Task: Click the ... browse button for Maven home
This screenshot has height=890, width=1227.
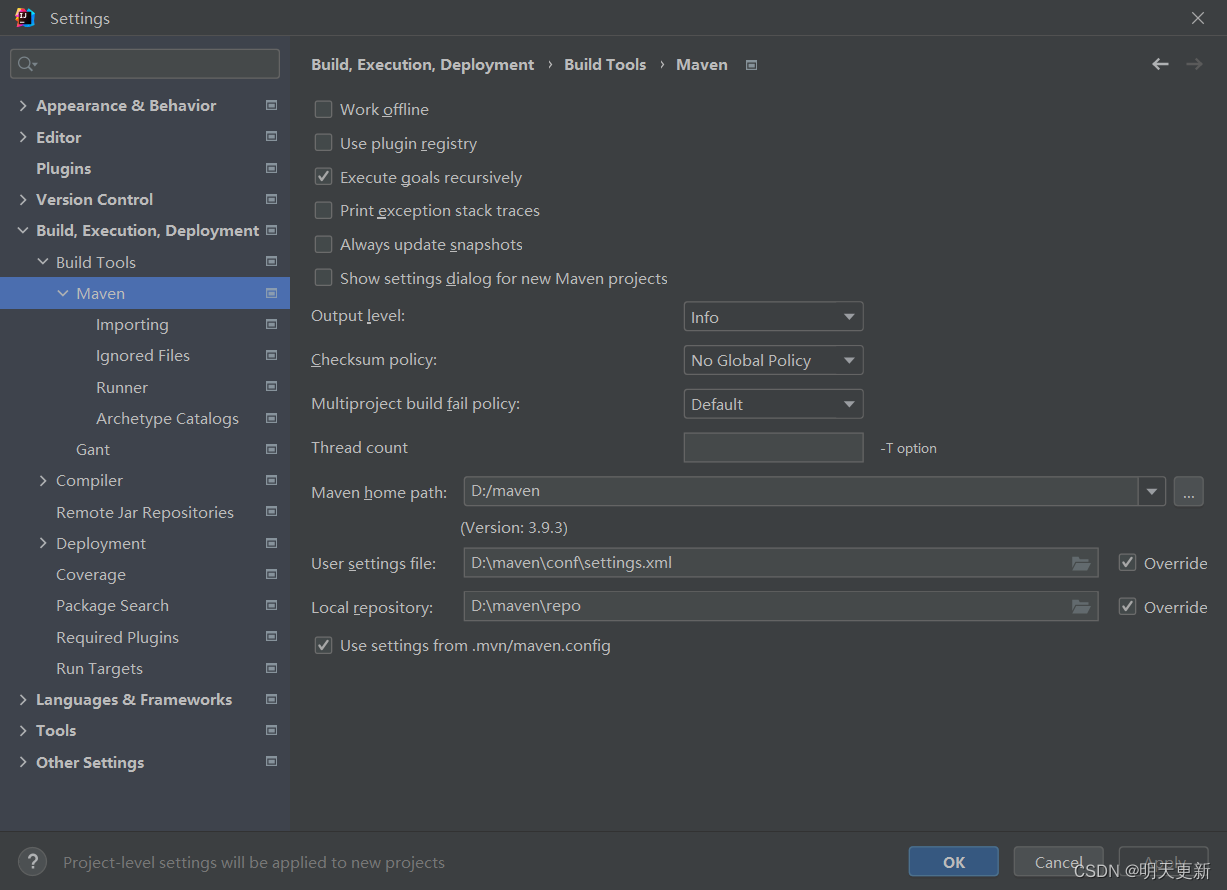Action: (1188, 491)
